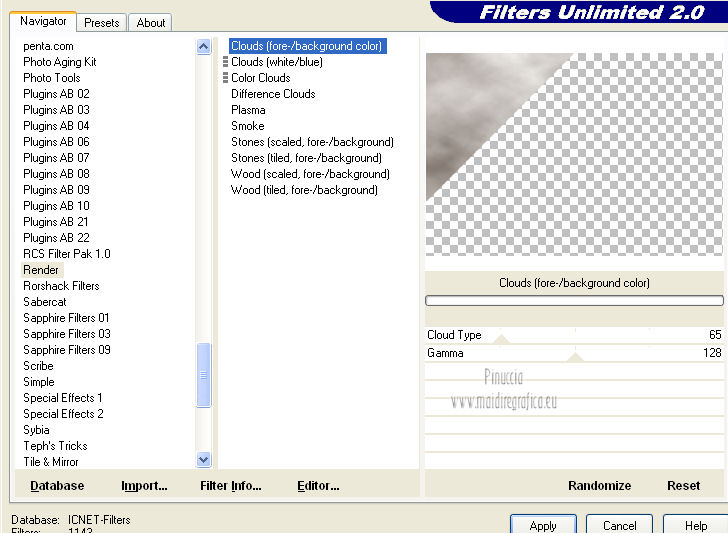Click the category list scrollbar thumb
This screenshot has width=728, height=533.
[x=203, y=375]
